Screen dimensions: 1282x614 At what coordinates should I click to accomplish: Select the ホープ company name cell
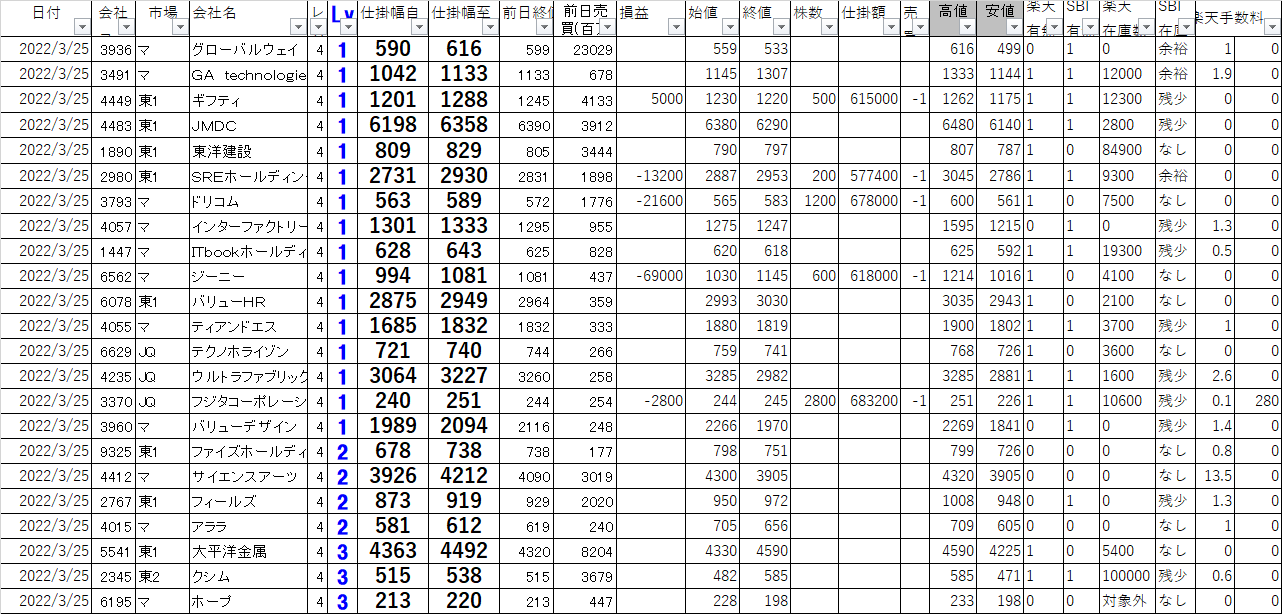(248, 601)
